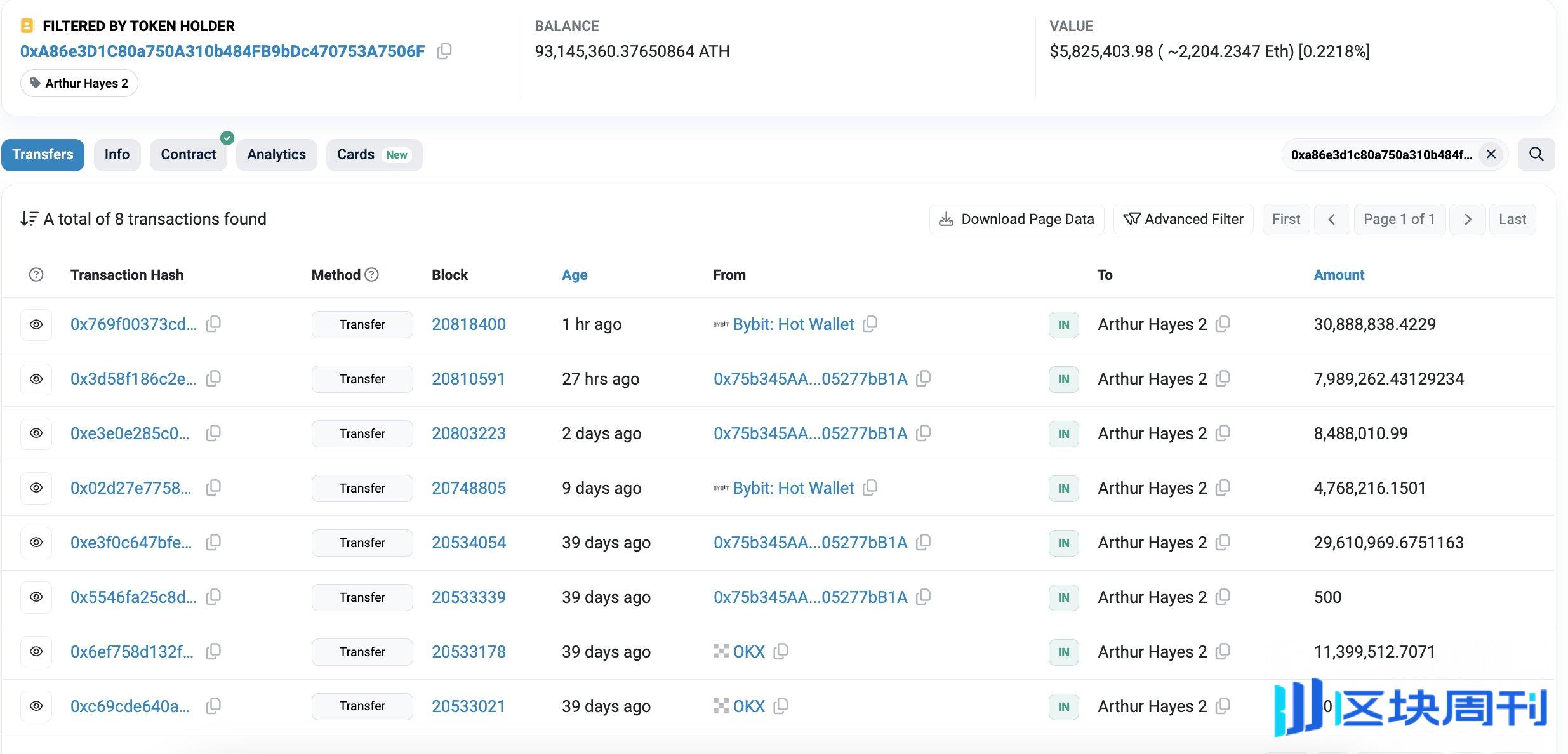1568x754 pixels.
Task: Copy transaction hash 0x769f00373cd
Action: (x=214, y=324)
